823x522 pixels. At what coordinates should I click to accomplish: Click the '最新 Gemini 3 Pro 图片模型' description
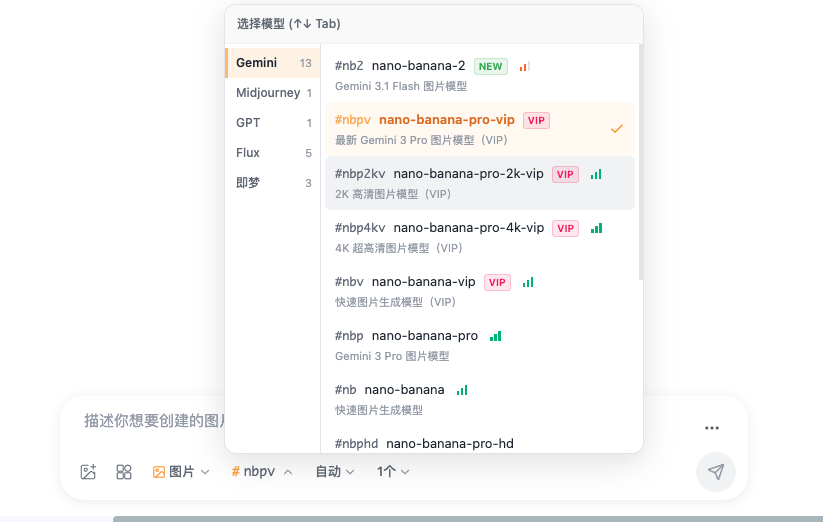click(421, 140)
